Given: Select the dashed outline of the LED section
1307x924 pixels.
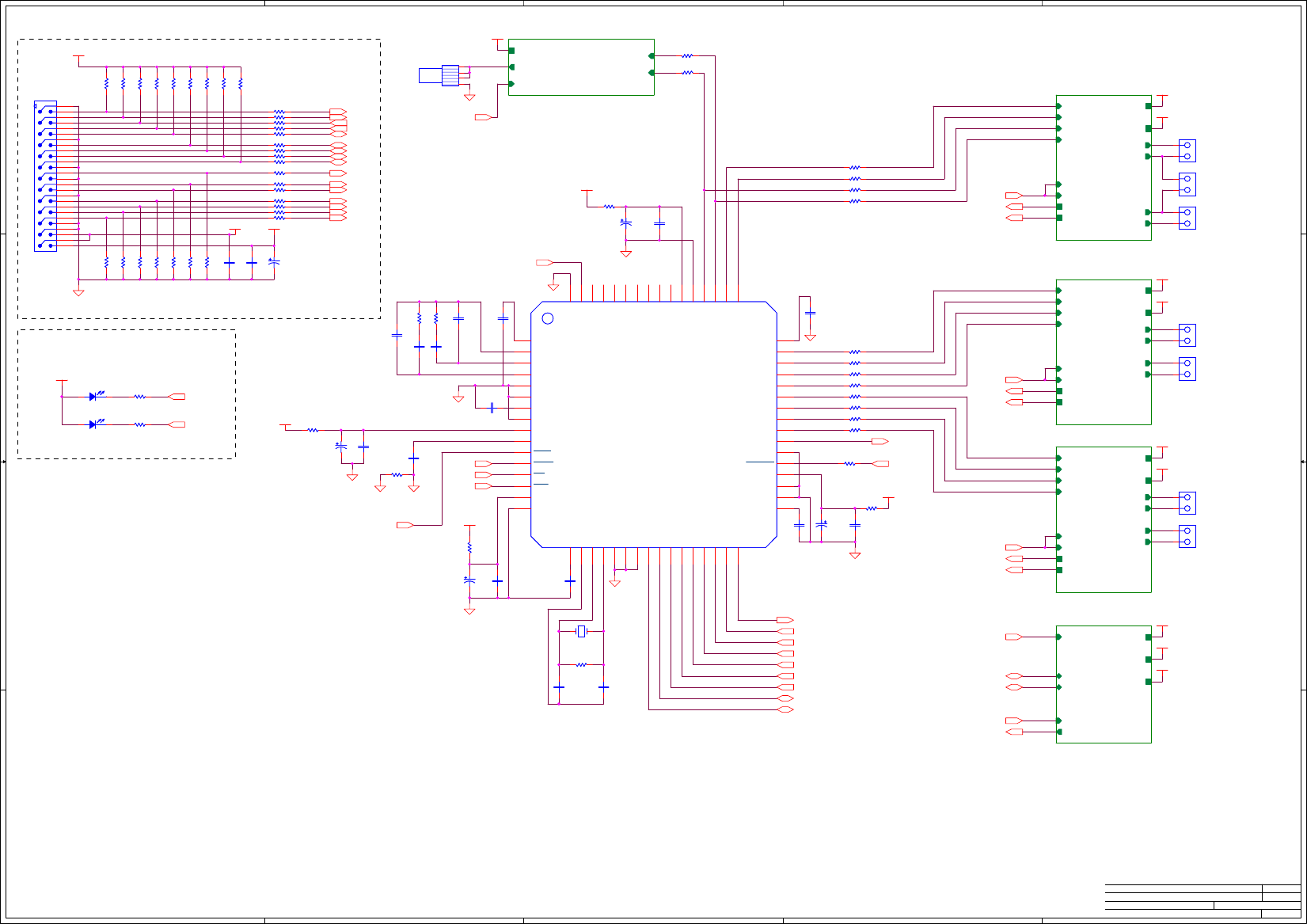Looking at the screenshot, I should tap(127, 394).
